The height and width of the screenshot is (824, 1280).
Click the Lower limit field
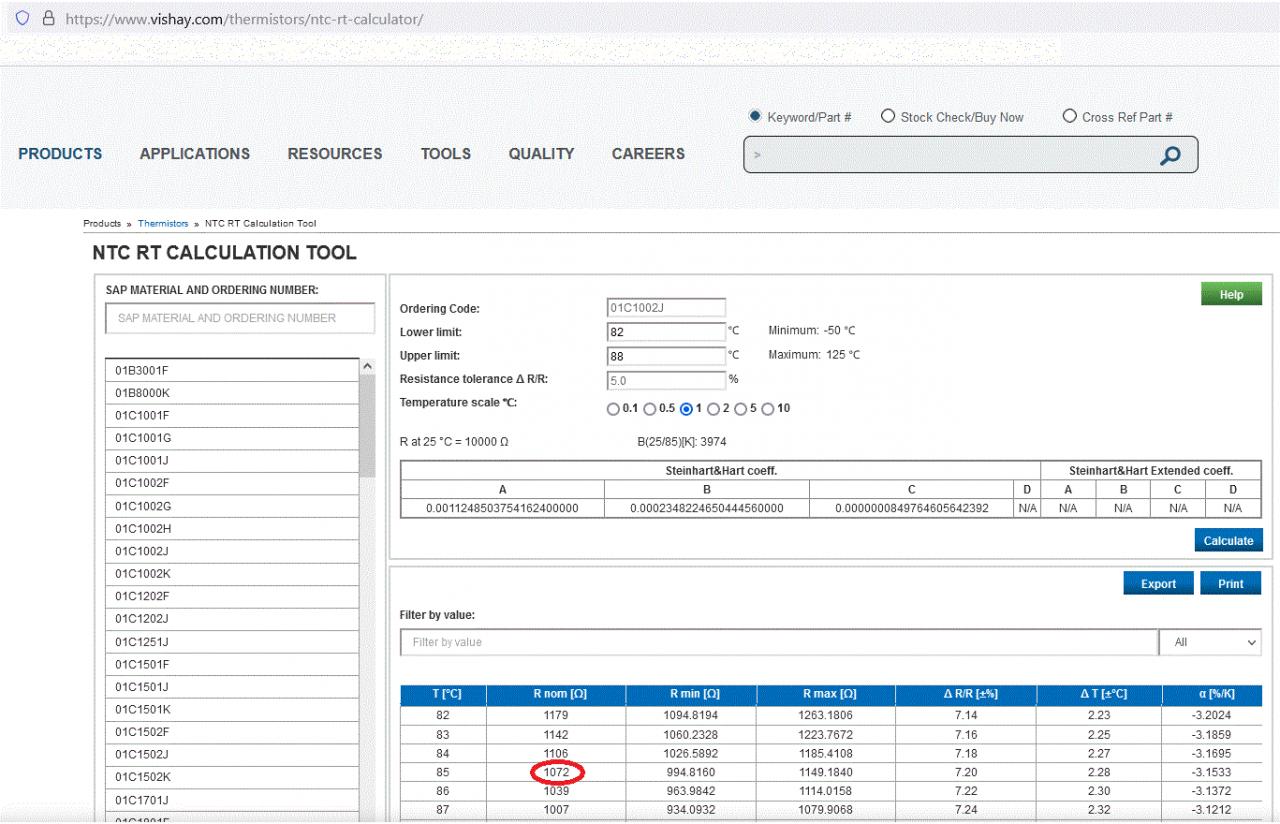click(666, 332)
